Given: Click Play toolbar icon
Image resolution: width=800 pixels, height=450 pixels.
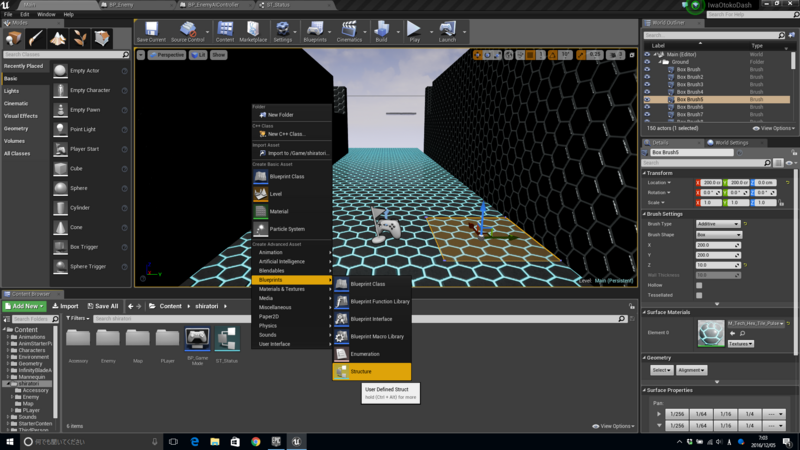Looking at the screenshot, I should click(x=414, y=32).
